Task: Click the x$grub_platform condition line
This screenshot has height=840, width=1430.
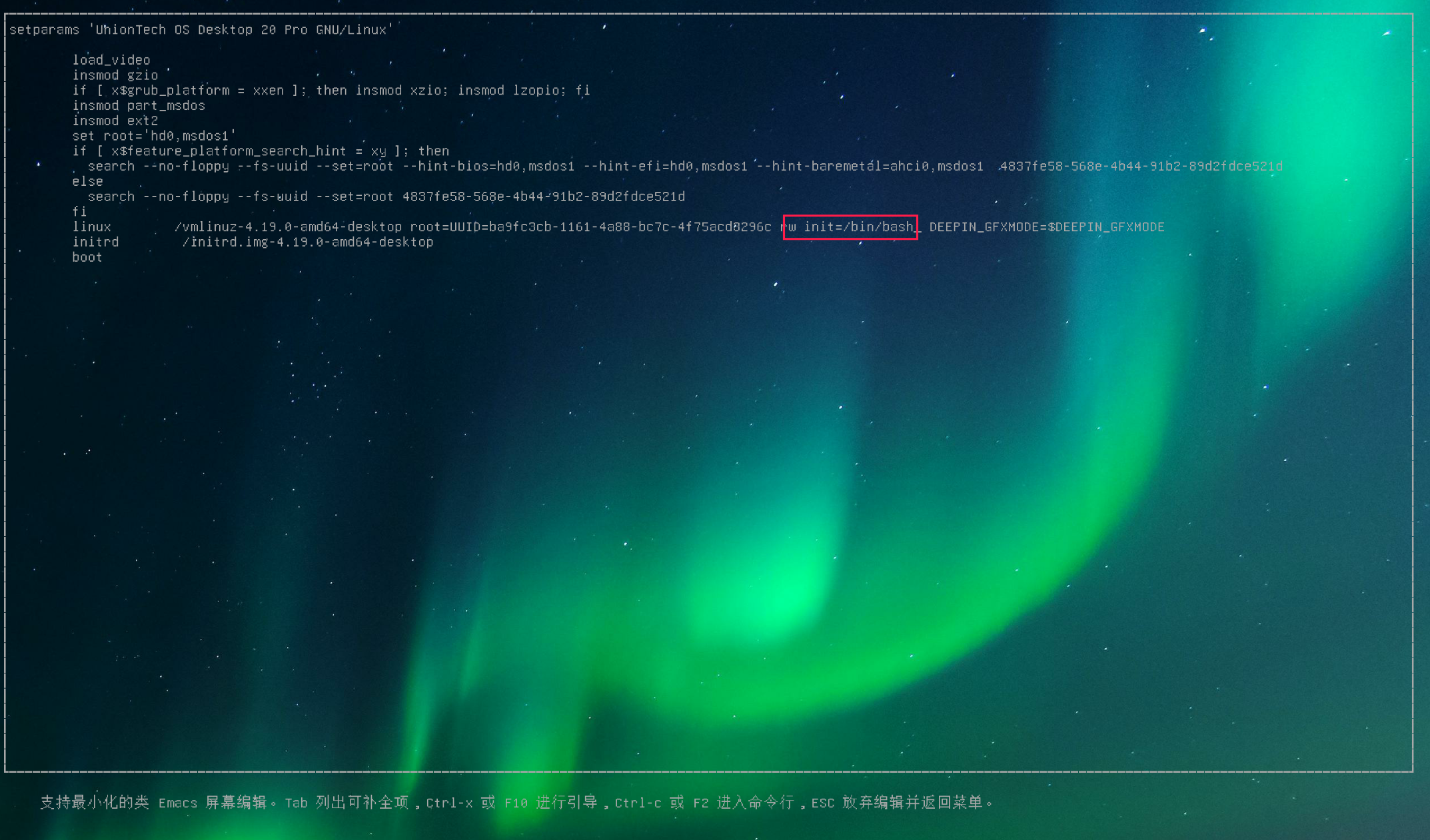Action: coord(331,91)
